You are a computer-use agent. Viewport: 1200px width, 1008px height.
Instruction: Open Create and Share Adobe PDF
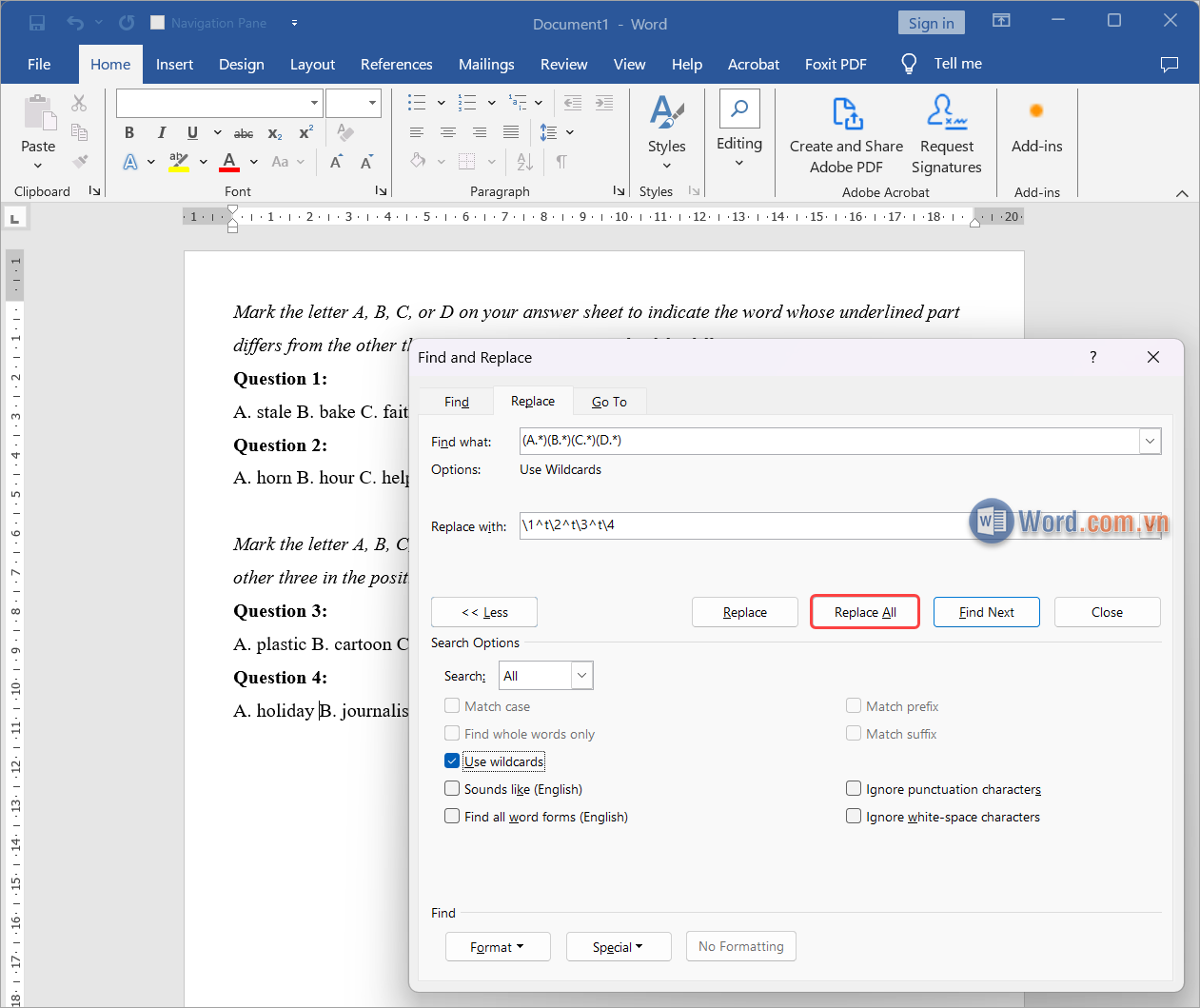pos(846,135)
